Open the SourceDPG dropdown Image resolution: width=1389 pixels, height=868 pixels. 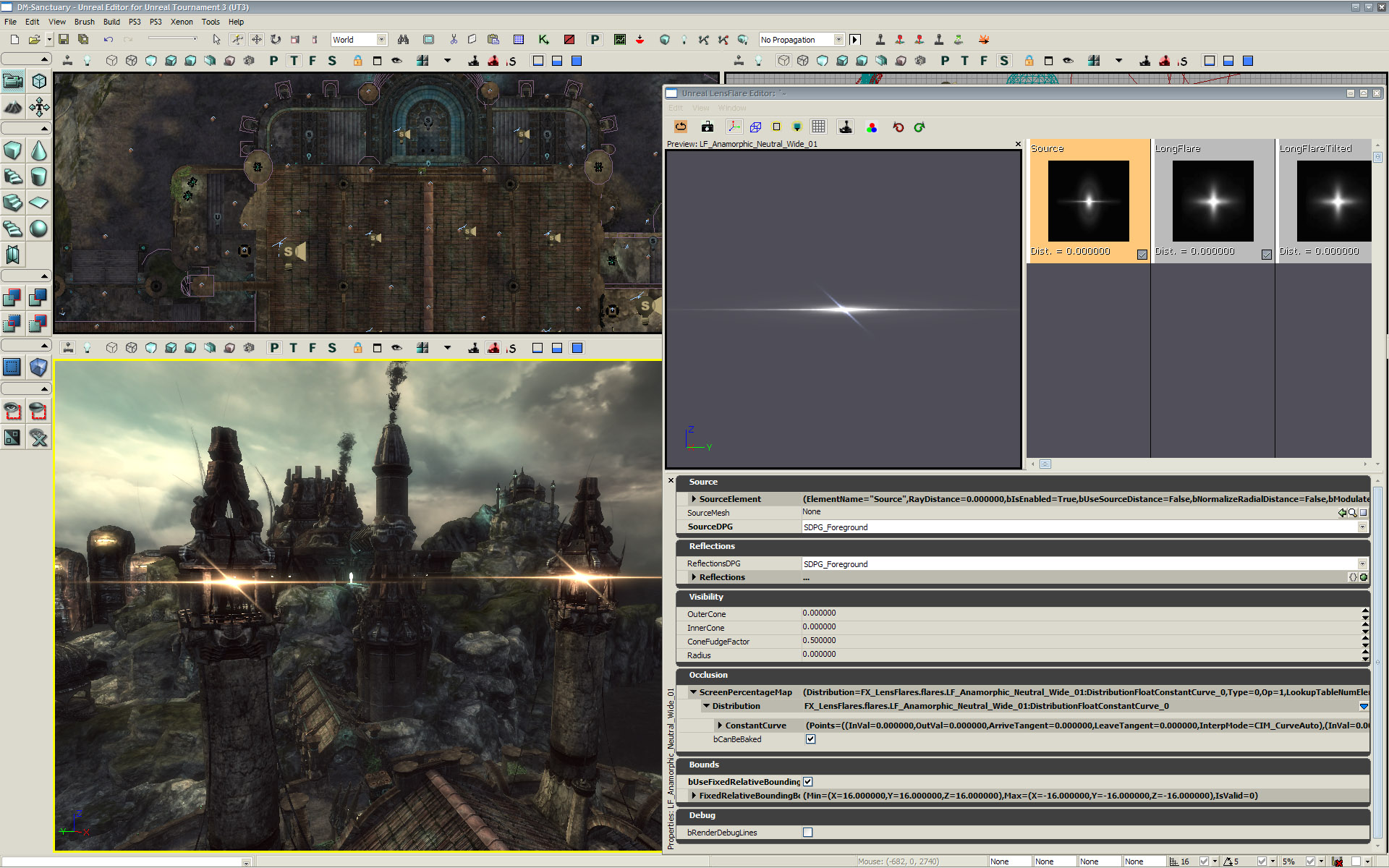coord(1362,527)
